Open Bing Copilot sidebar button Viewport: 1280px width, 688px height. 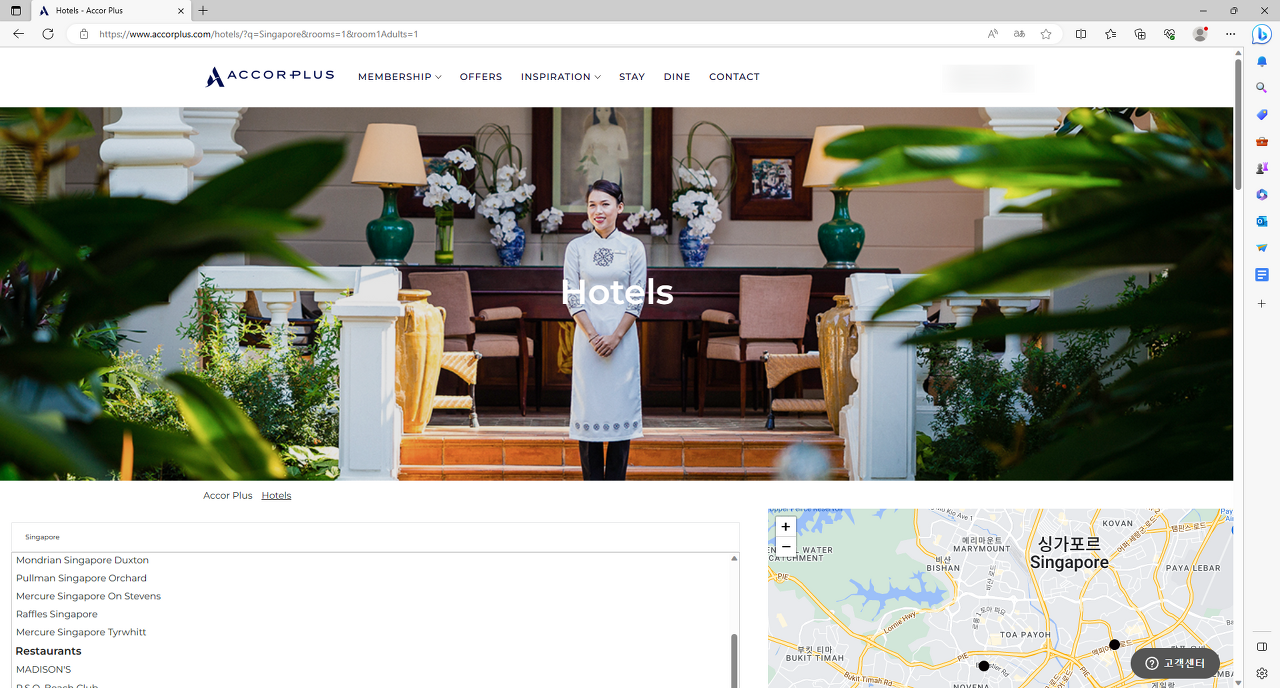1262,34
